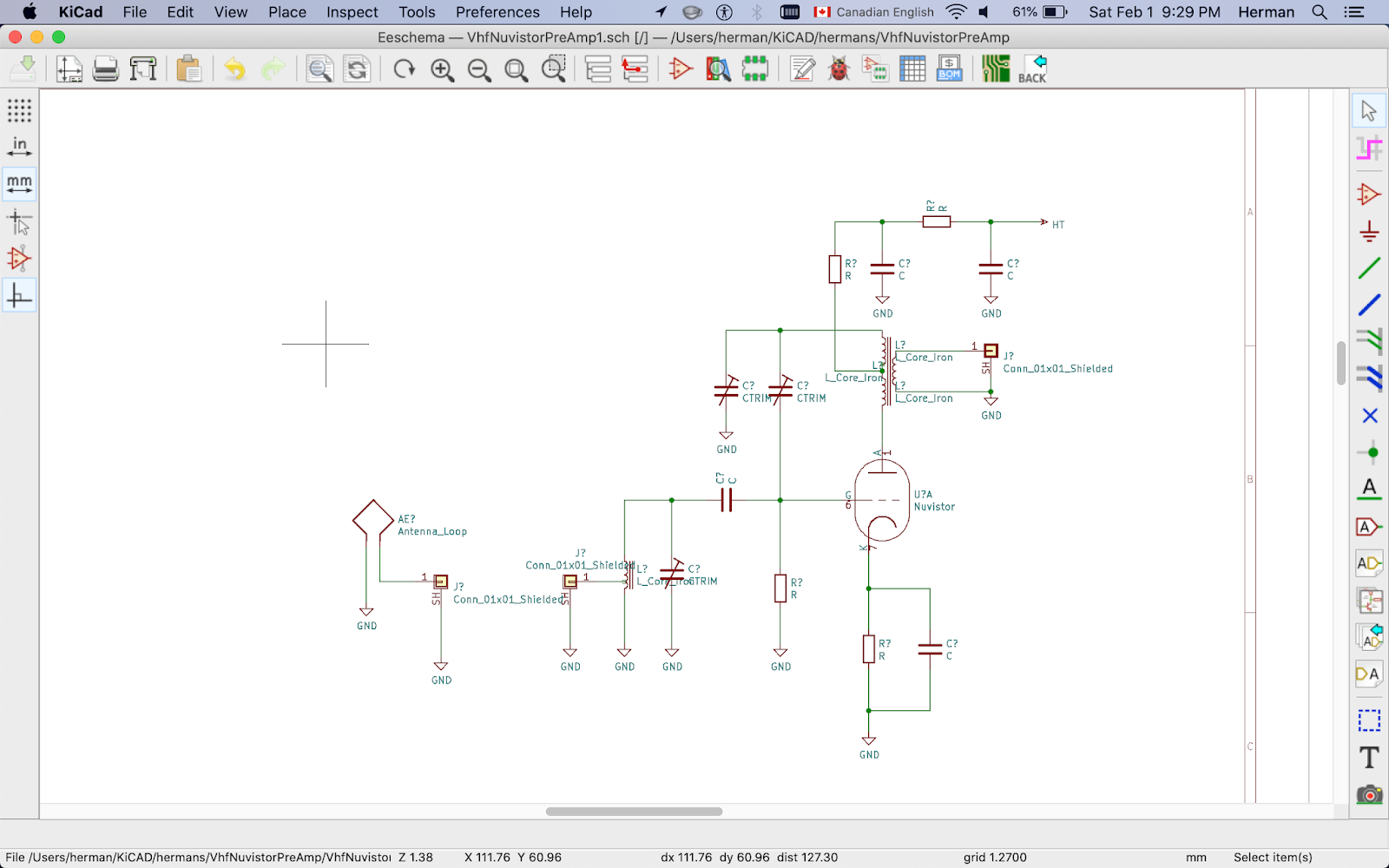The image size is (1389, 868).
Task: Activate the select arrow cursor tool
Action: coord(1369,111)
